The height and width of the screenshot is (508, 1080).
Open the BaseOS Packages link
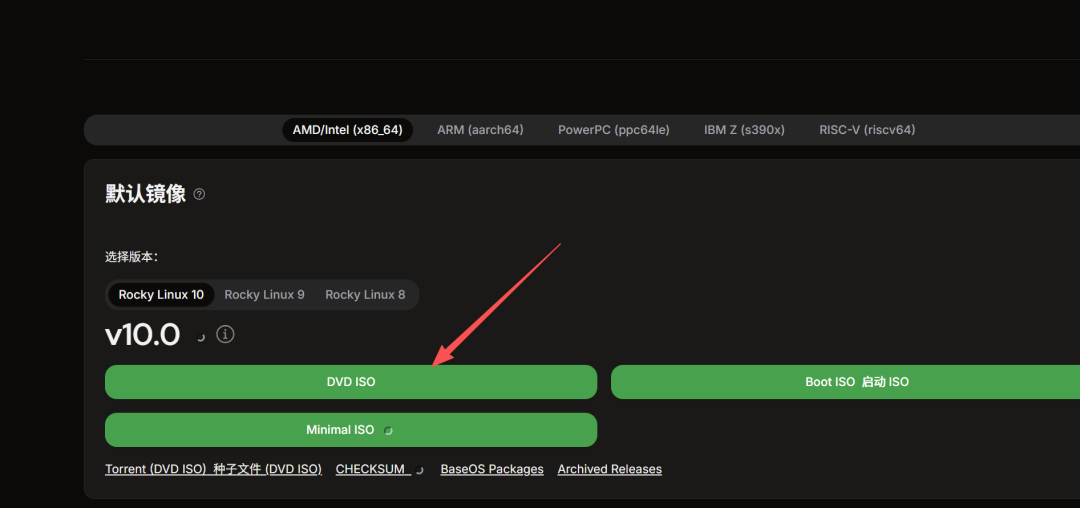click(492, 469)
